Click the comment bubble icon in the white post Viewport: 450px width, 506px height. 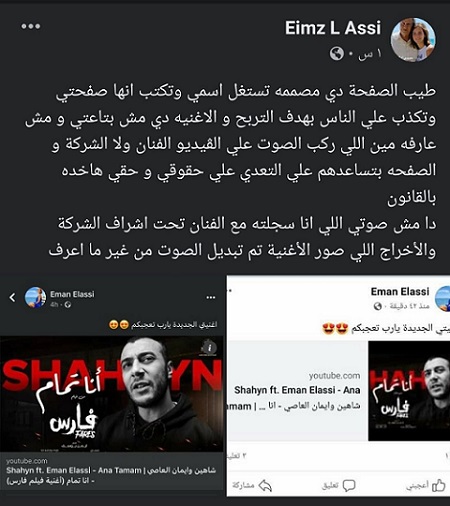[x=349, y=486]
